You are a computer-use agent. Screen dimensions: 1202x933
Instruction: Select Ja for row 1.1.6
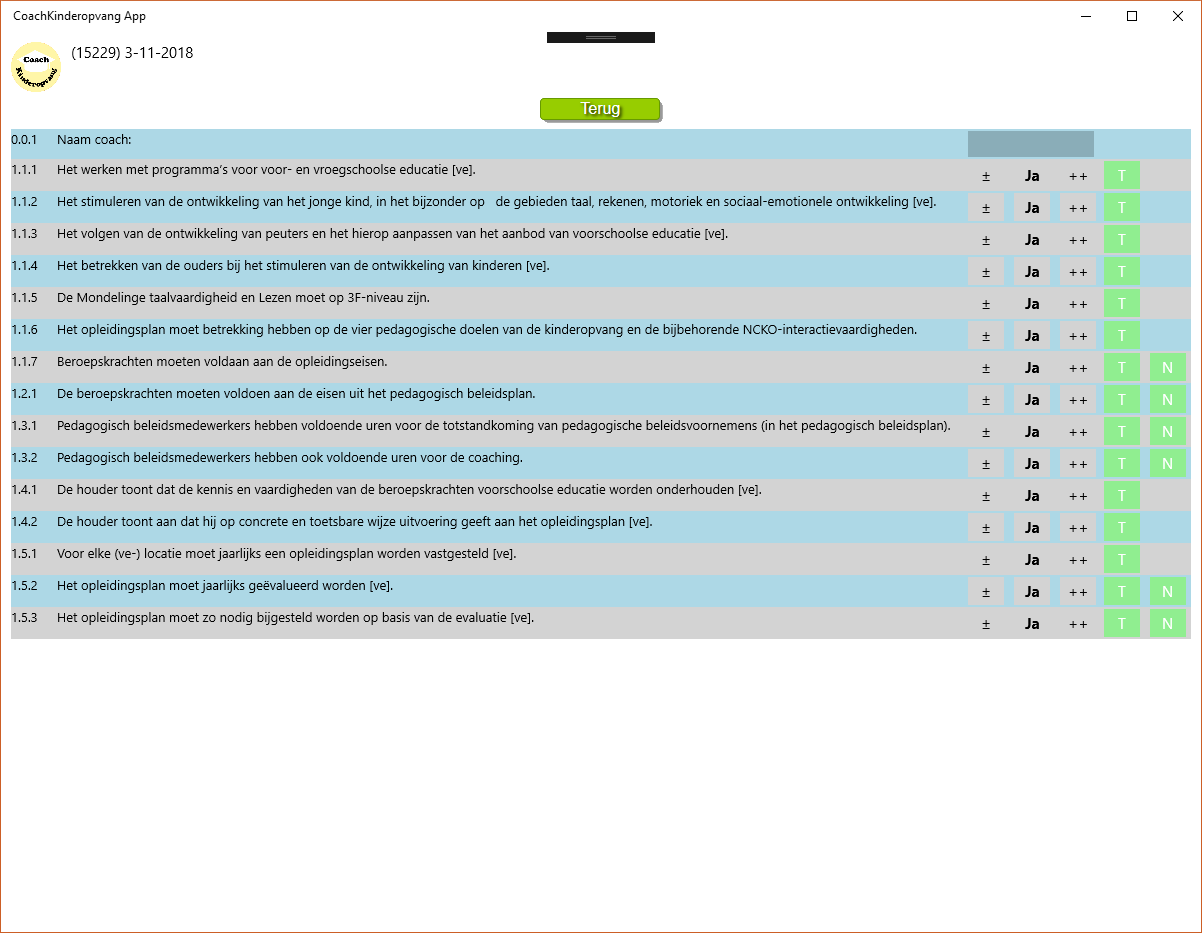point(1032,336)
